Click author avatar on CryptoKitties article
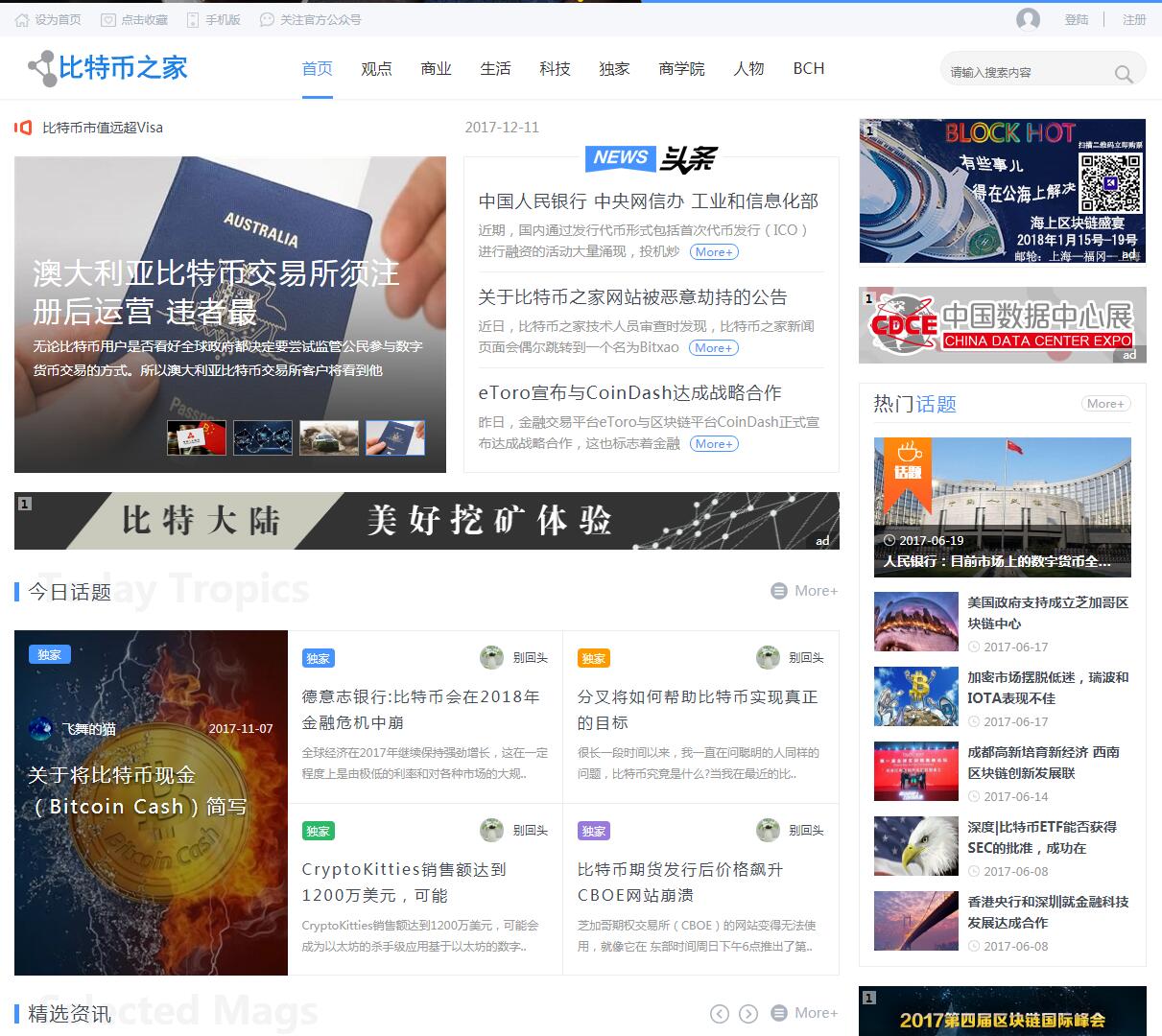 tap(491, 830)
